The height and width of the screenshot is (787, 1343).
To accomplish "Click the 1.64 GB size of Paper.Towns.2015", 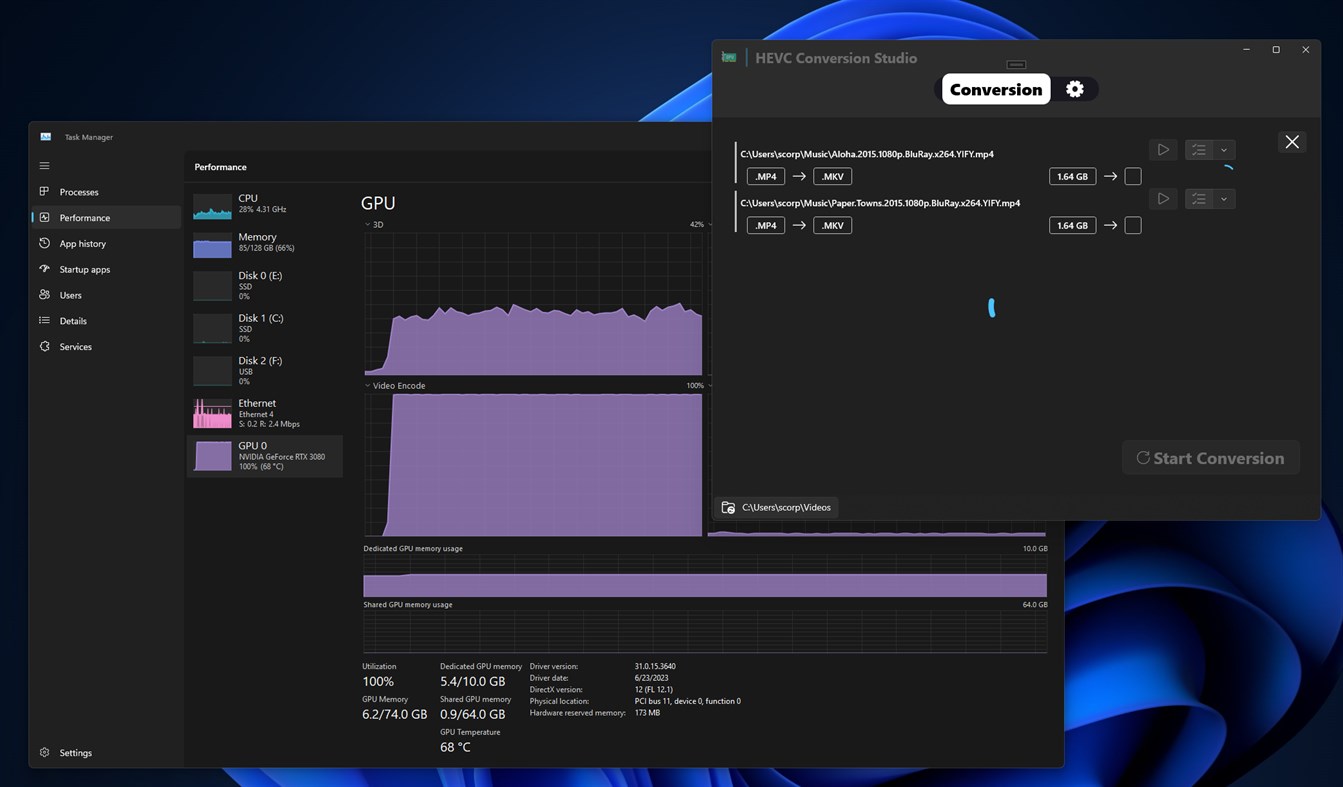I will 1072,226.
